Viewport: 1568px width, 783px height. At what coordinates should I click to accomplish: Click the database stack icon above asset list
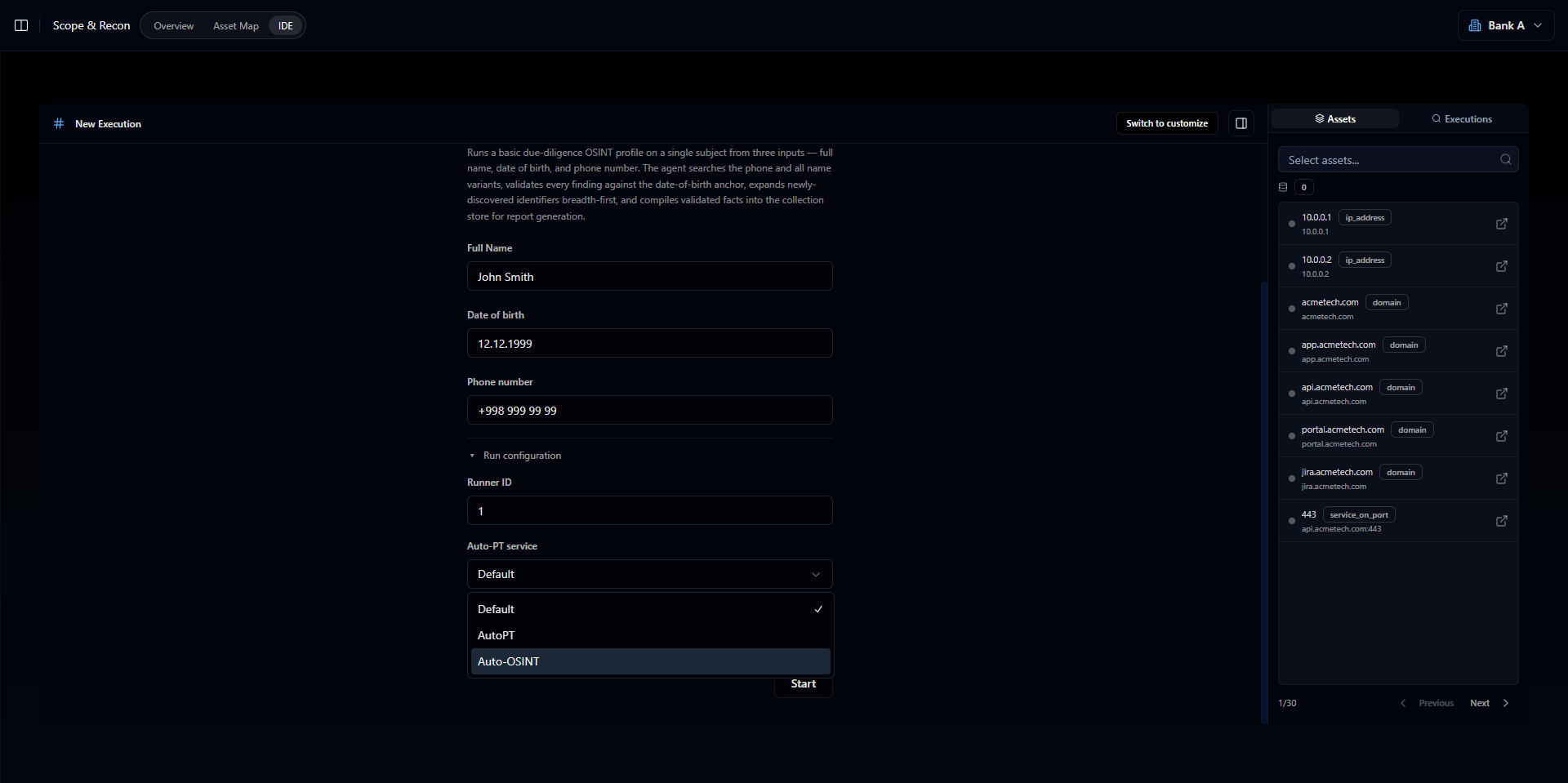coord(1283,187)
